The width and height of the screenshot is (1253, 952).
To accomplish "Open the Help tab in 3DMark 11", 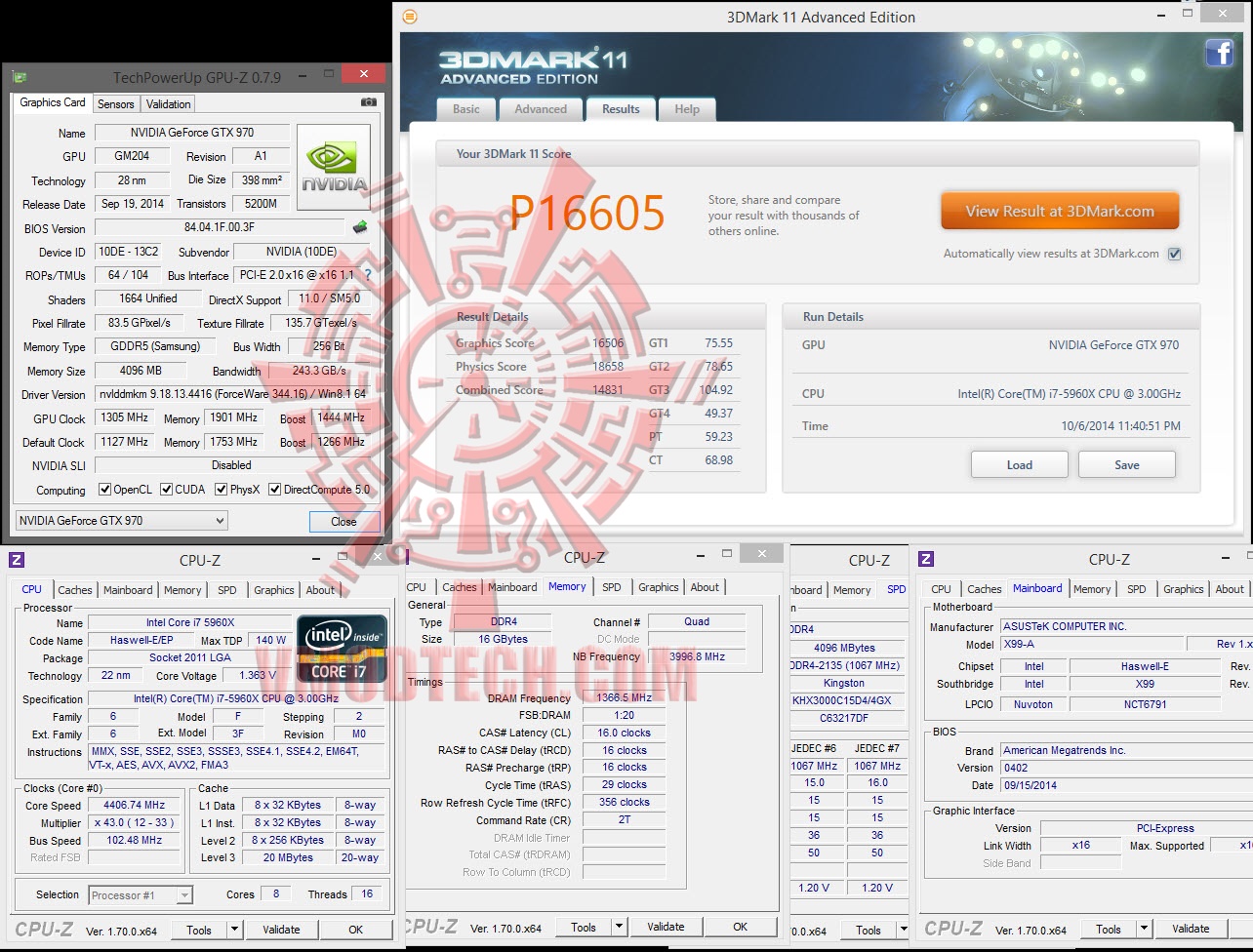I will (687, 109).
